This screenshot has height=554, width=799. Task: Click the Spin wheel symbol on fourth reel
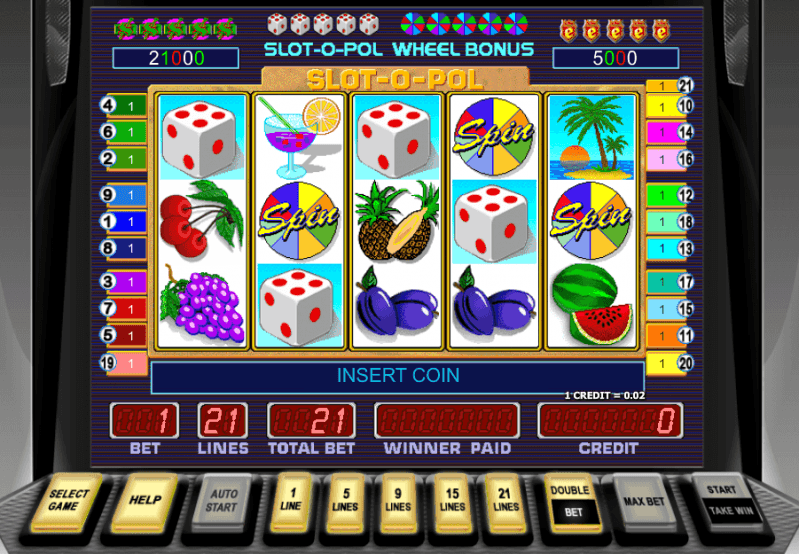(x=494, y=137)
